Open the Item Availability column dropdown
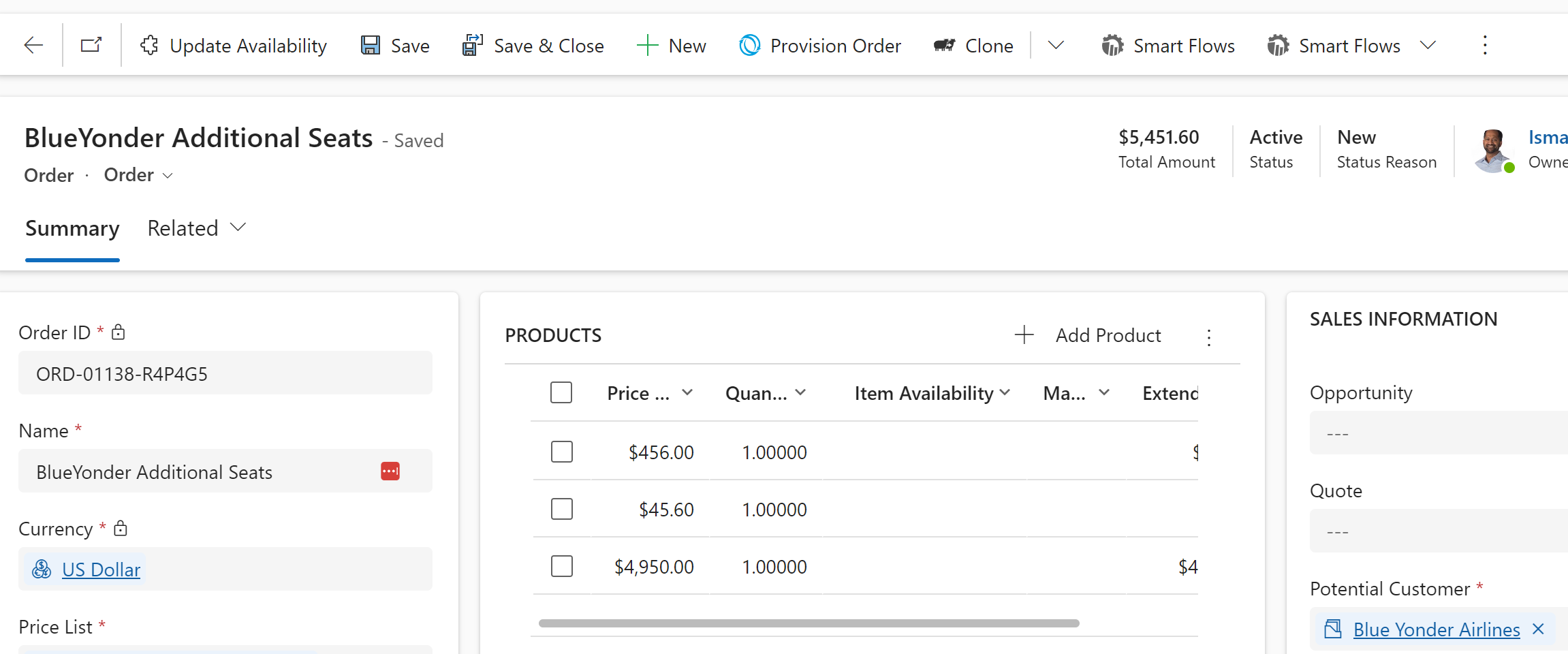The height and width of the screenshot is (654, 1568). click(x=1005, y=393)
